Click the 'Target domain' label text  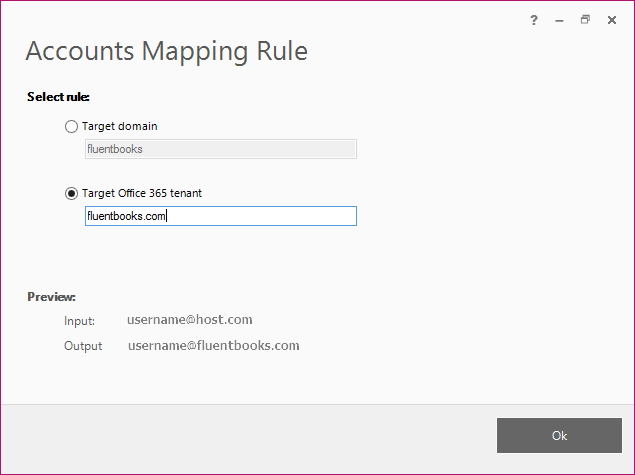pyautogui.click(x=119, y=126)
